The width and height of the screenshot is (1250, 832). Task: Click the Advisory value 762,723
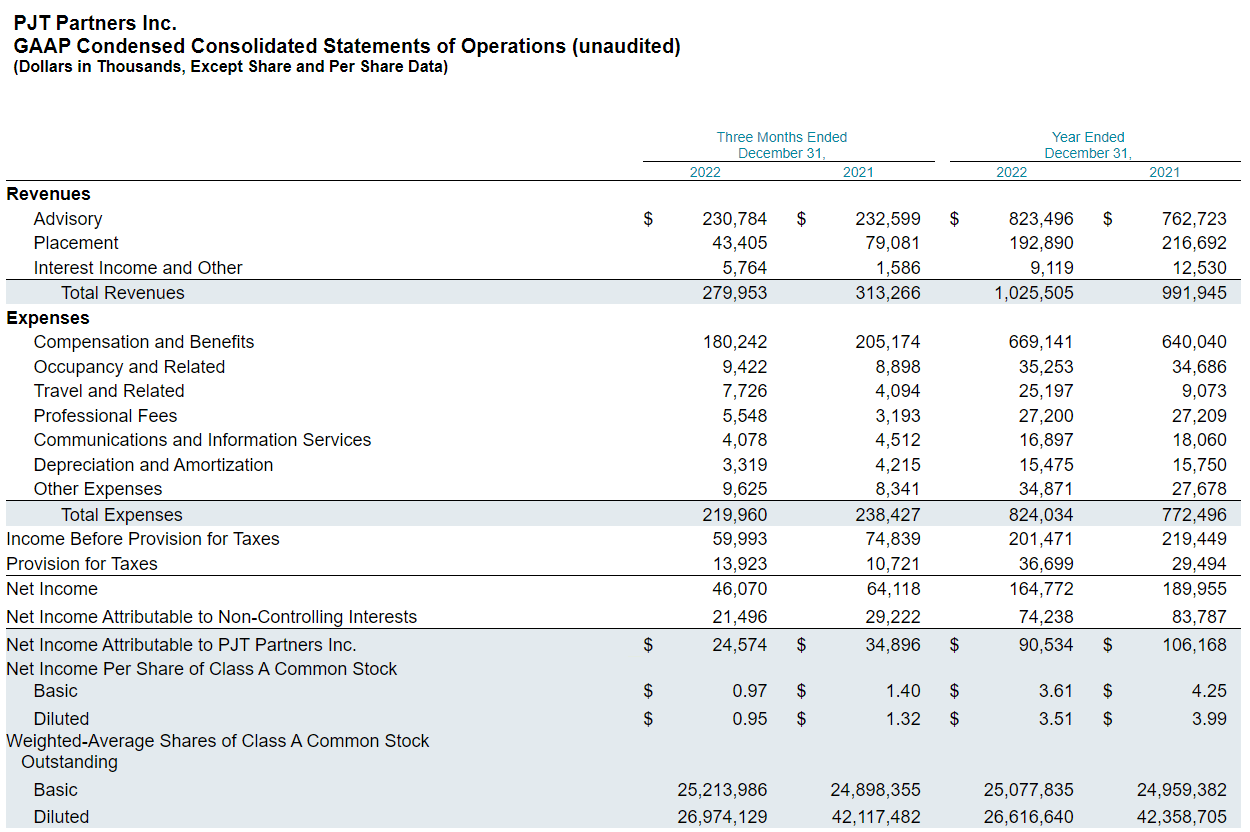1194,219
